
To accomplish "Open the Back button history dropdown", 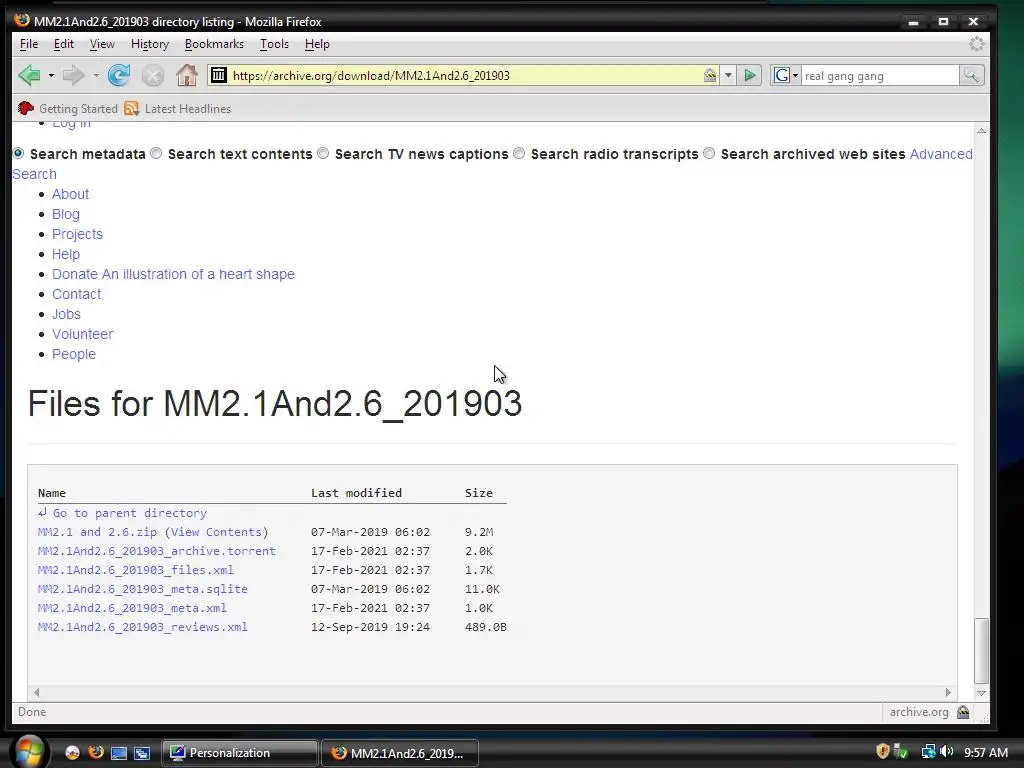I will (x=51, y=76).
